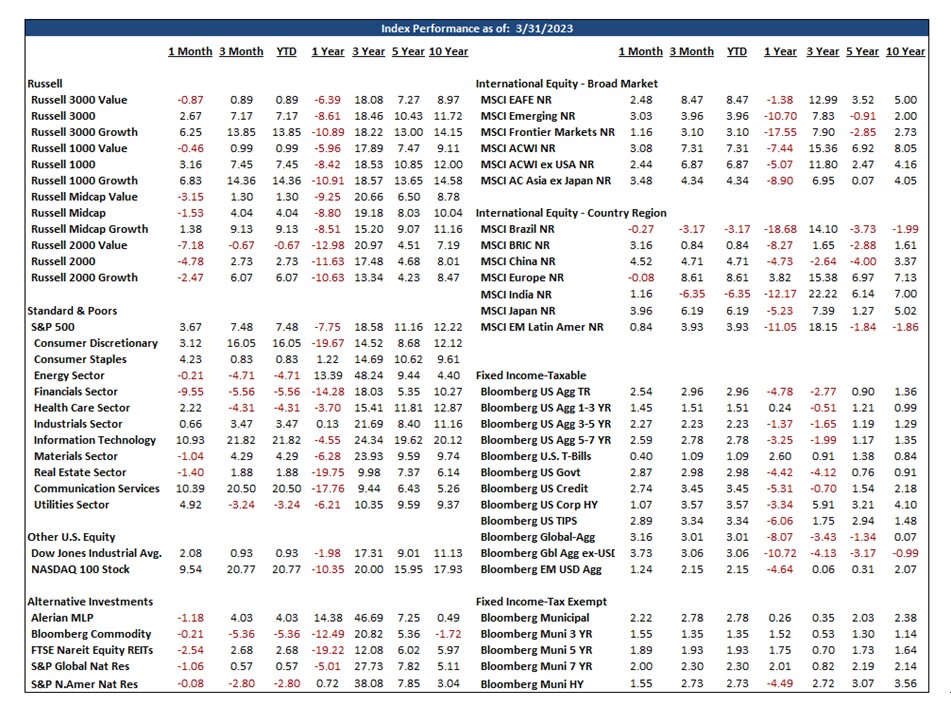Click the 'Russell Midcap Value' row label
This screenshot has height=709, width=951.
pyautogui.click(x=84, y=197)
